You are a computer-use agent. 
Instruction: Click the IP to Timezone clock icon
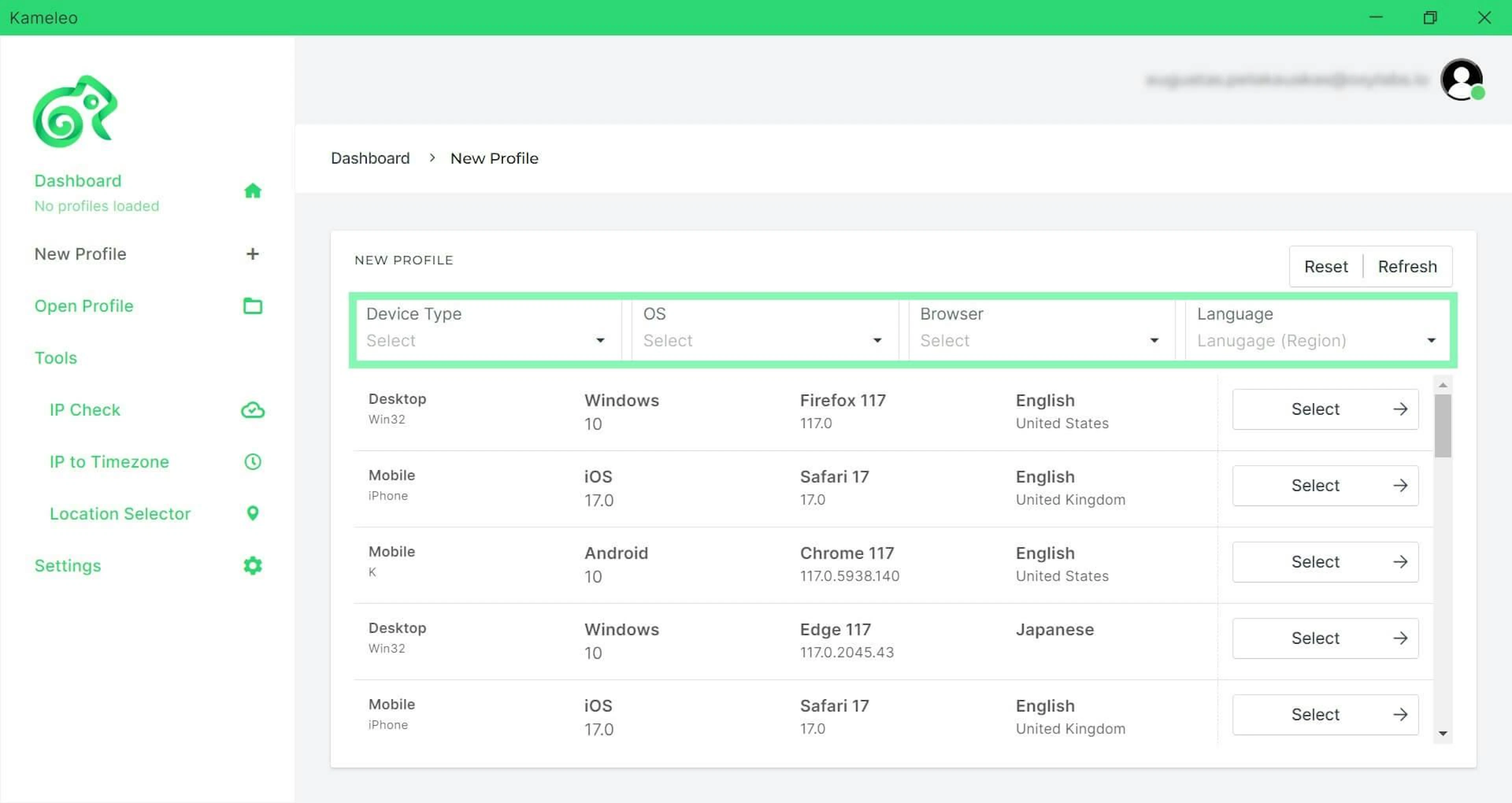pyautogui.click(x=252, y=462)
